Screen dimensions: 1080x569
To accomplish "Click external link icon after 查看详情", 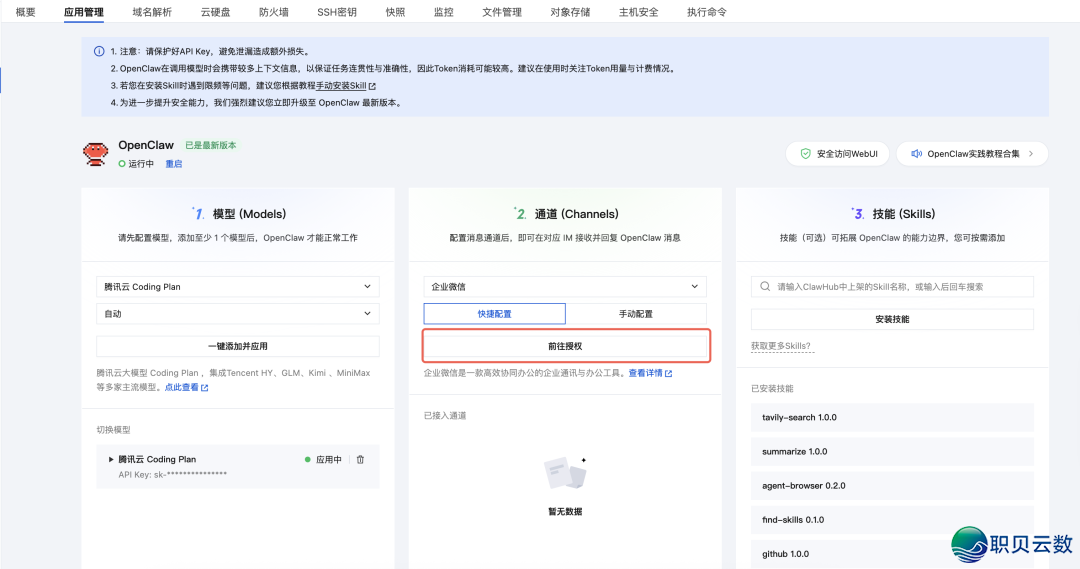I will tap(669, 373).
